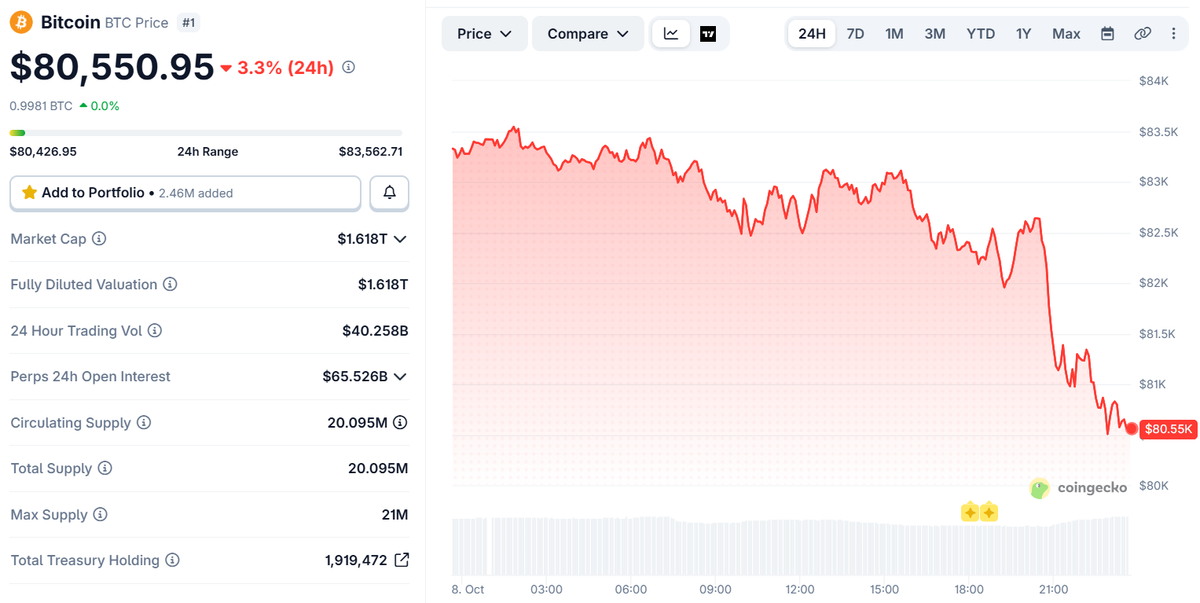The image size is (1200, 603).
Task: Switch to TradingView chart icon
Action: (x=708, y=33)
